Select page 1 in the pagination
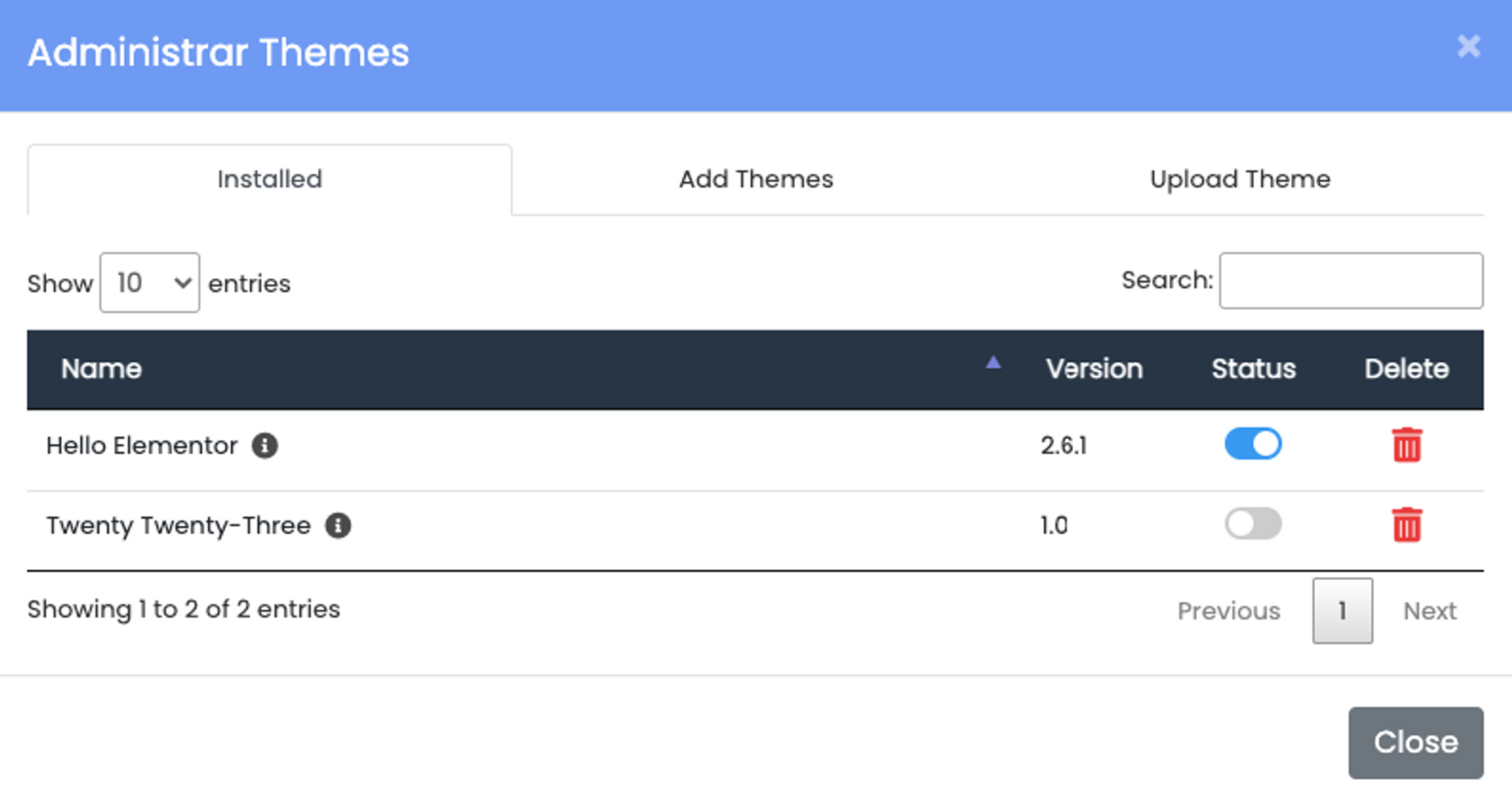 1342,611
